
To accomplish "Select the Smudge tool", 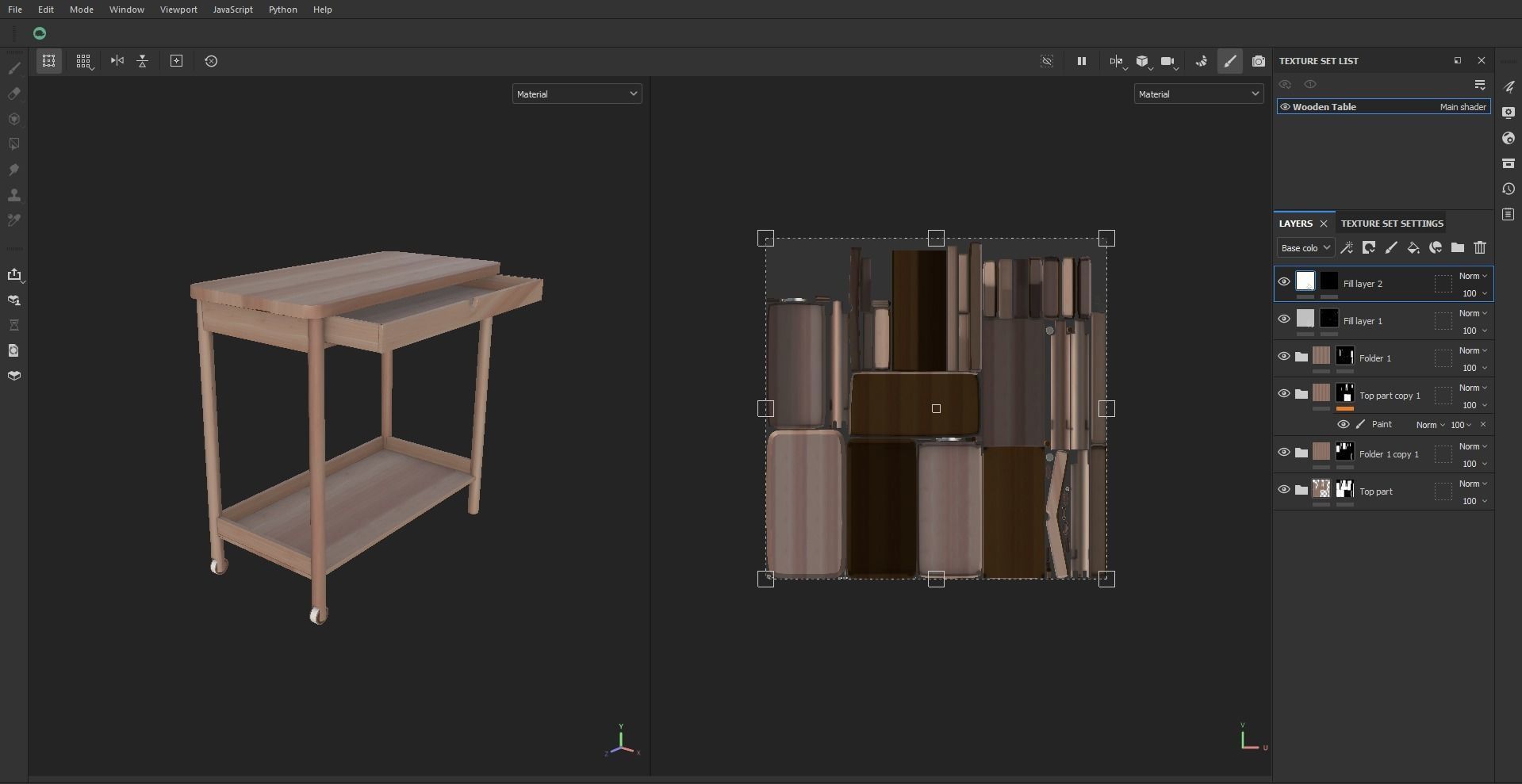I will point(14,170).
